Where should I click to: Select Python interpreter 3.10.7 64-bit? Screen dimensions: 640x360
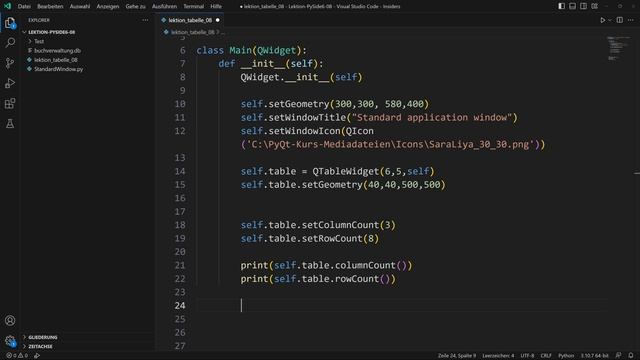pyautogui.click(x=594, y=356)
